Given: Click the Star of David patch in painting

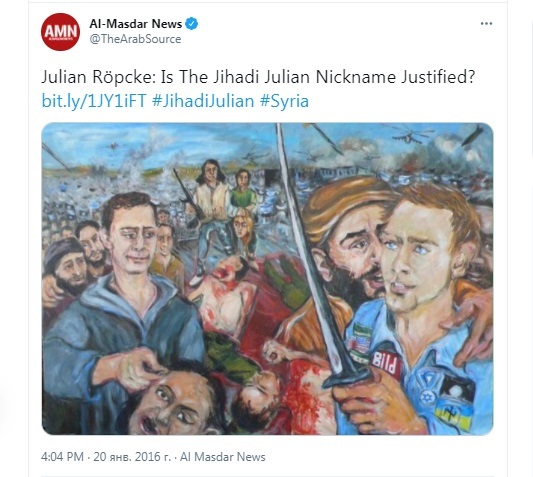Looking at the screenshot, I should click(x=426, y=397).
